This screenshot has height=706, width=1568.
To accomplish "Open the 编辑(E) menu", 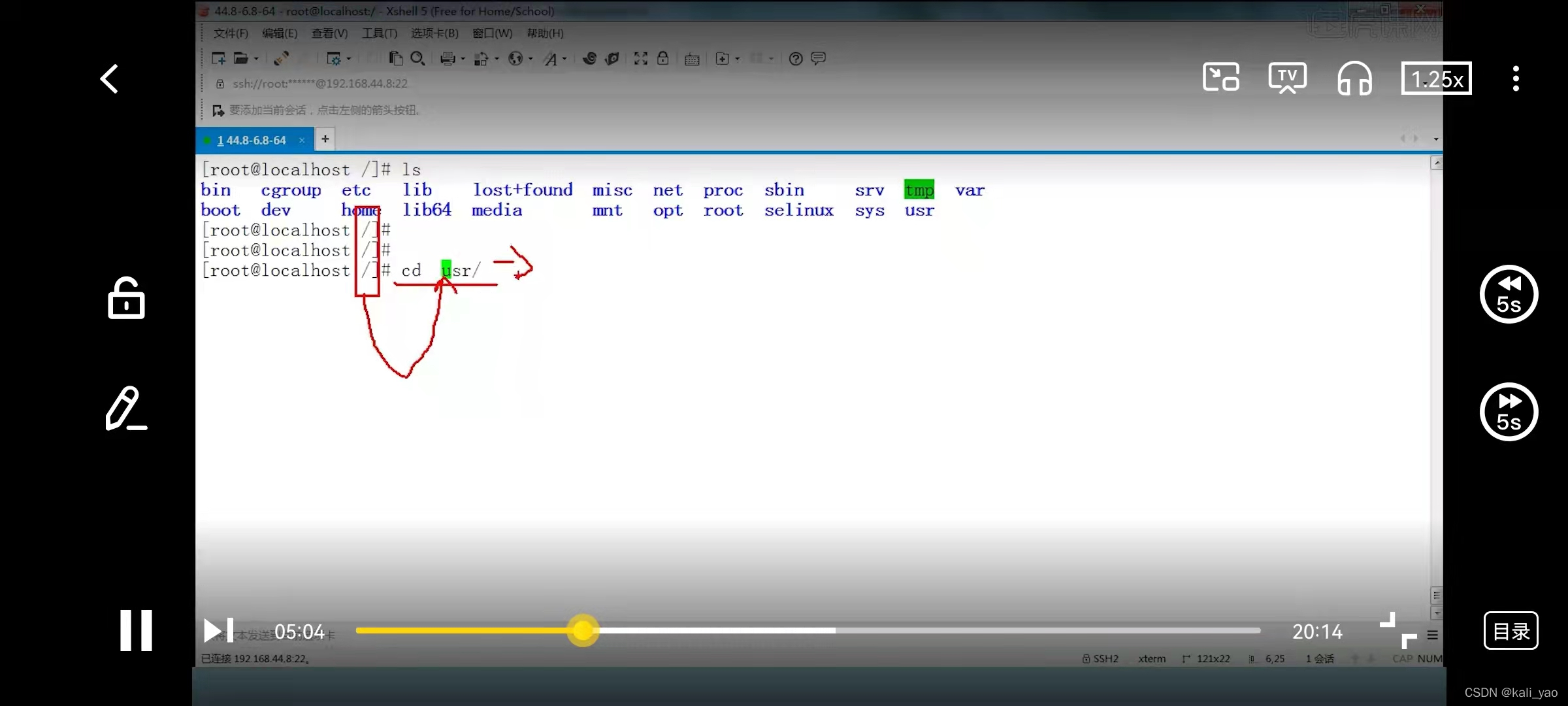I will pyautogui.click(x=280, y=33).
